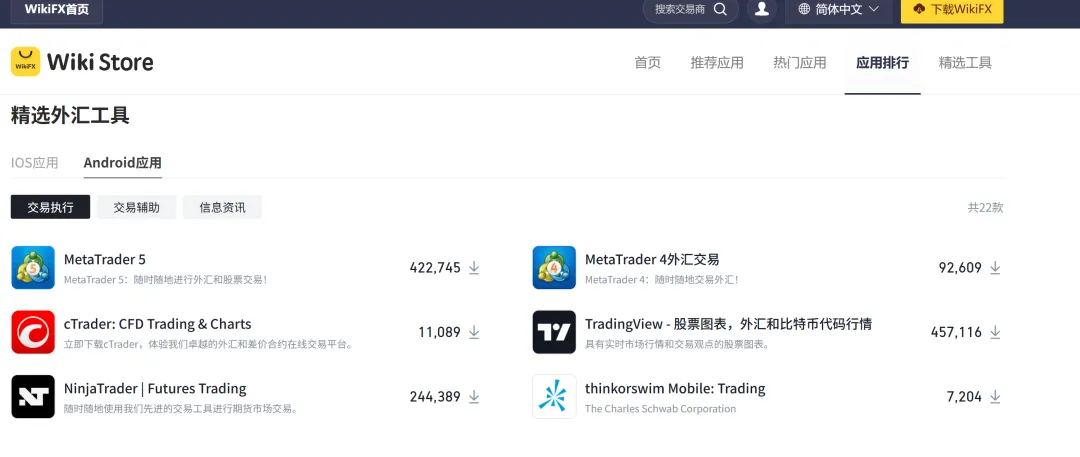Download thinkorswim via arrow icon
The image size is (1080, 457).
tap(995, 396)
